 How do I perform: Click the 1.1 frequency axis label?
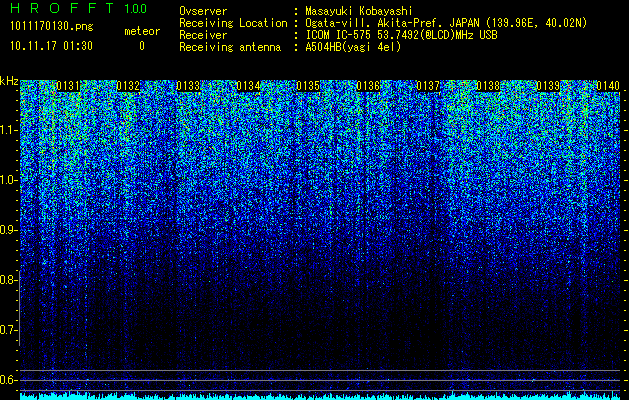[8, 130]
